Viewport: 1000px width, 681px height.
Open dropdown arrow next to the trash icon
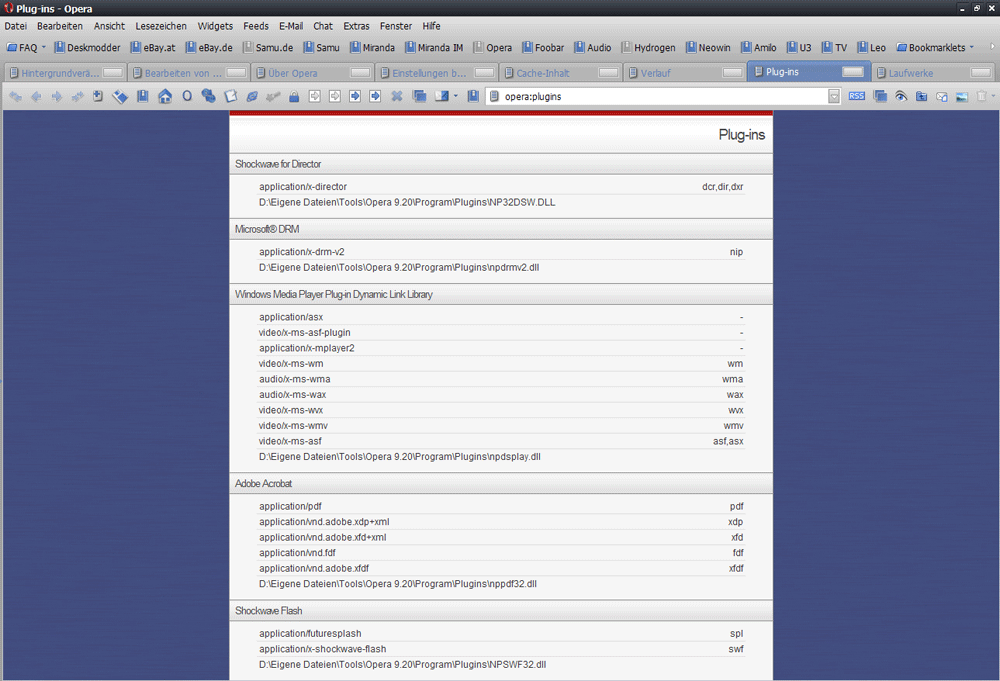[x=993, y=96]
